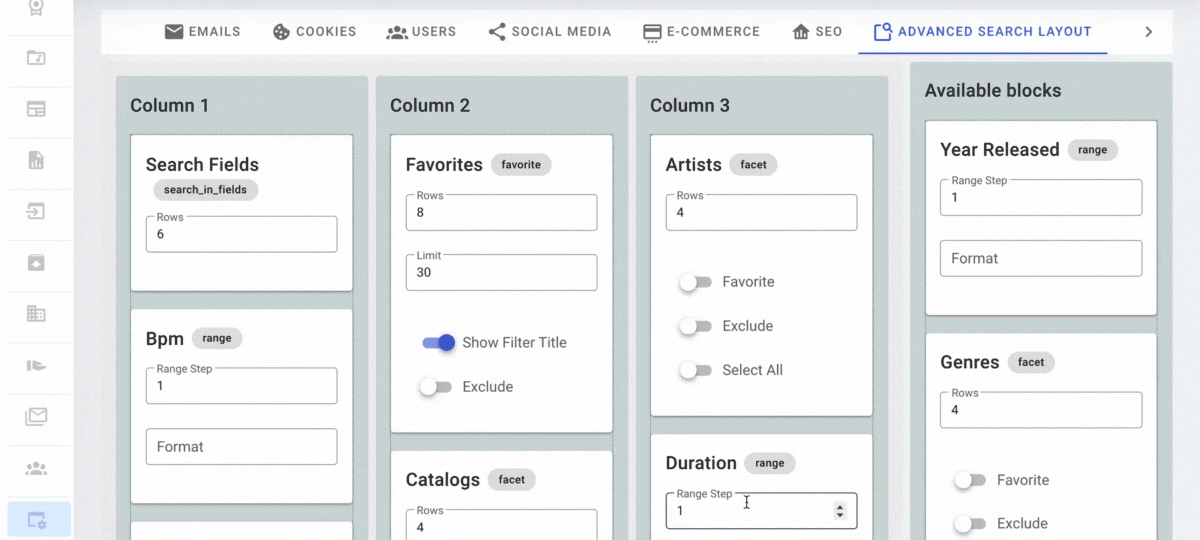Go to the SEO tab
This screenshot has width=1200, height=540.
pyautogui.click(x=817, y=32)
